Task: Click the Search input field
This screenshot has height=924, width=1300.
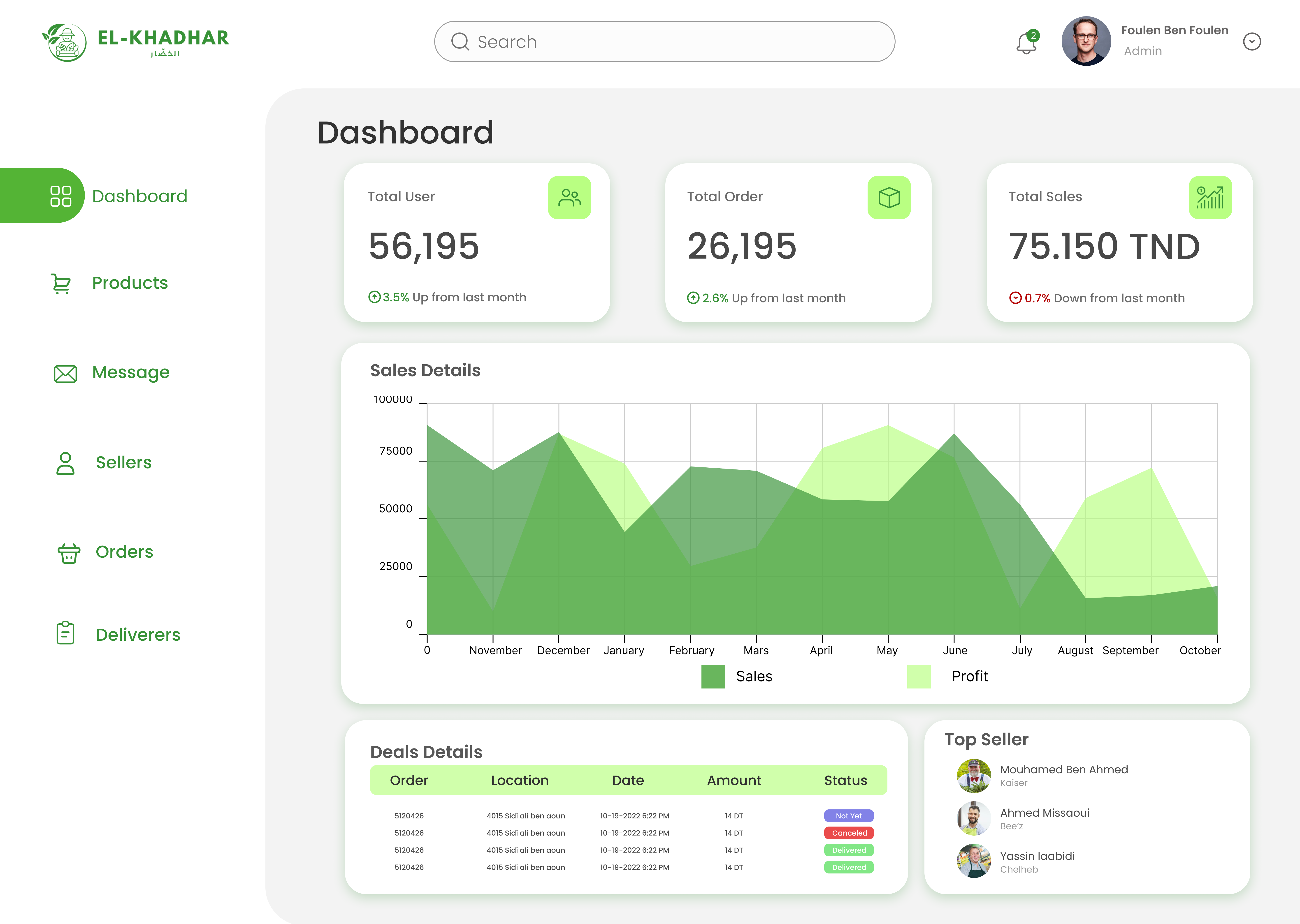Action: [664, 42]
